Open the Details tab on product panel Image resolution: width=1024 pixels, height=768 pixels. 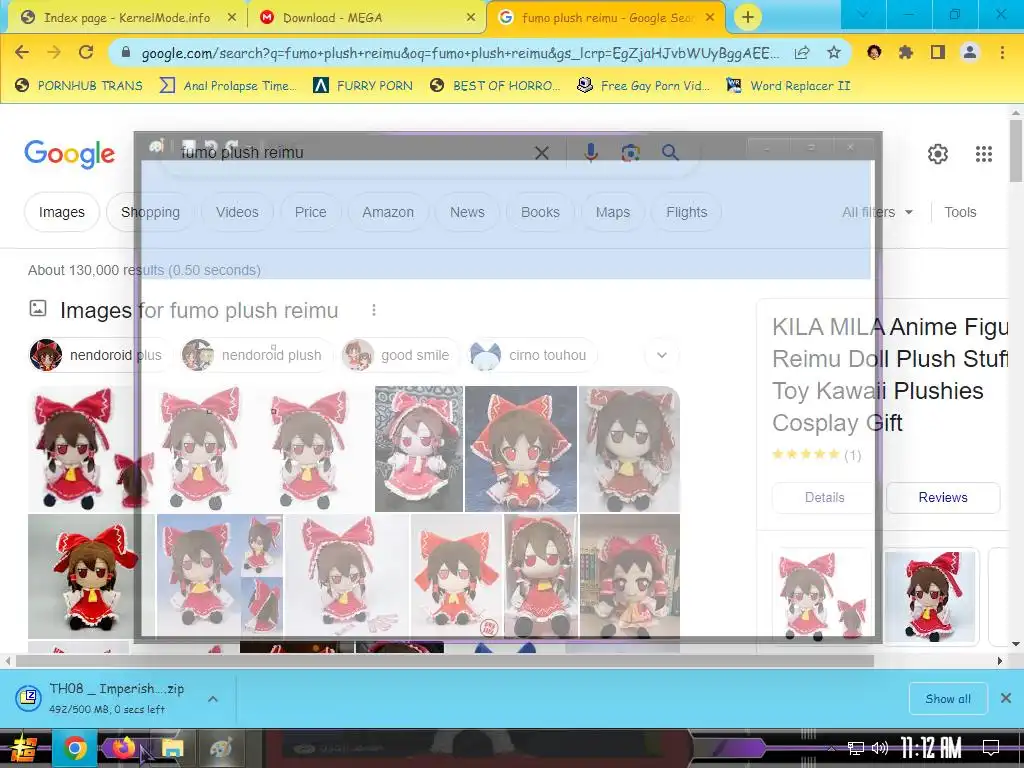click(824, 498)
